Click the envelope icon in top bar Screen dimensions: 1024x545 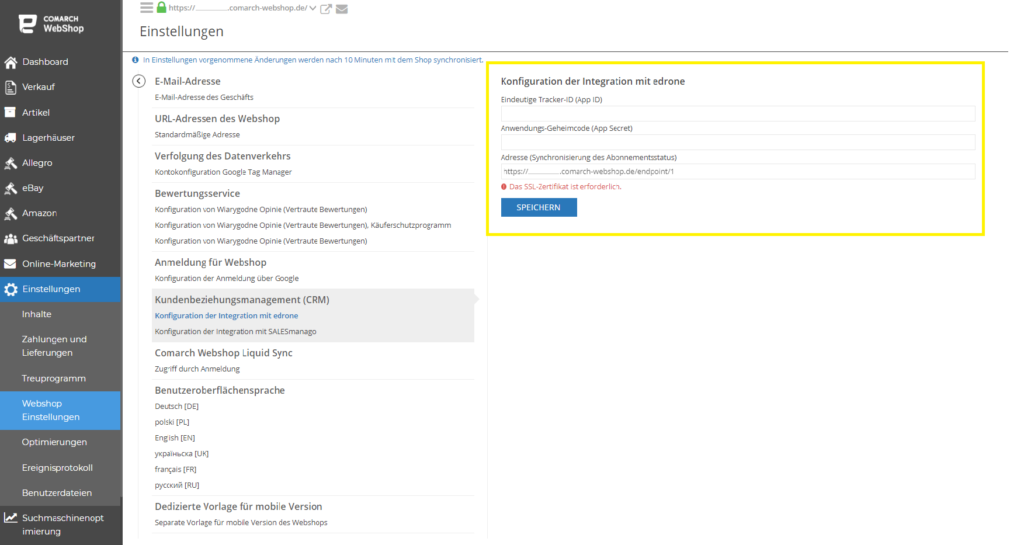[x=342, y=8]
